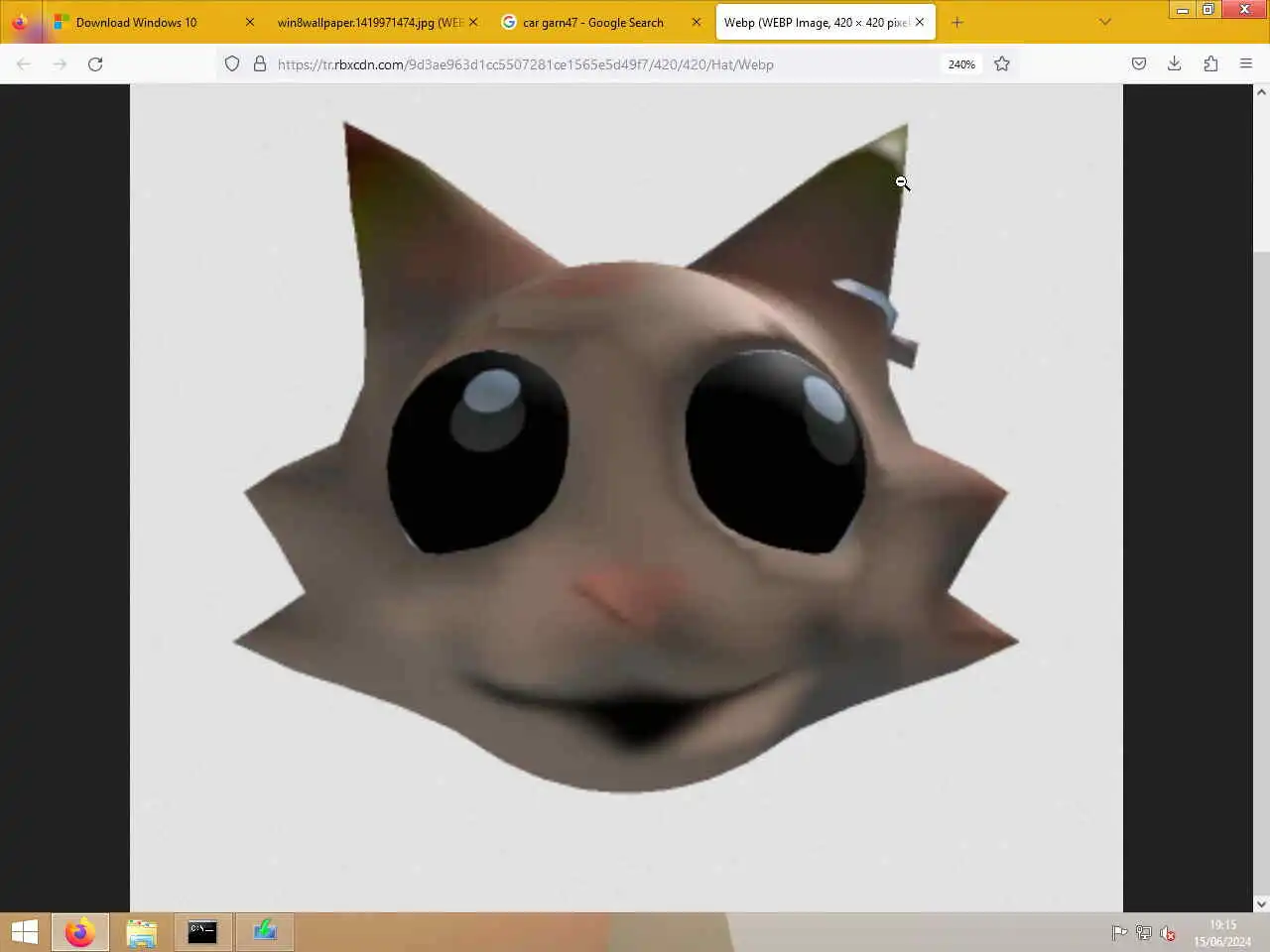
Task: Open Firefox application hamburger menu
Action: [1246, 63]
